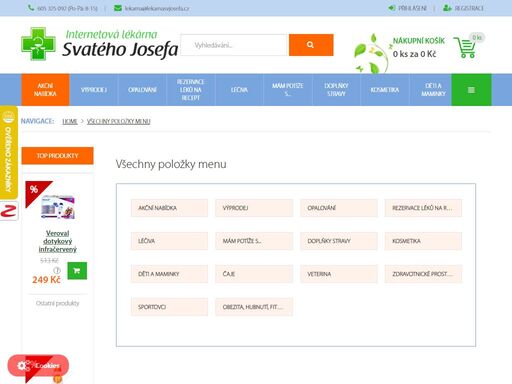
Task: Open Opalování in navigation bar
Action: 142,90
